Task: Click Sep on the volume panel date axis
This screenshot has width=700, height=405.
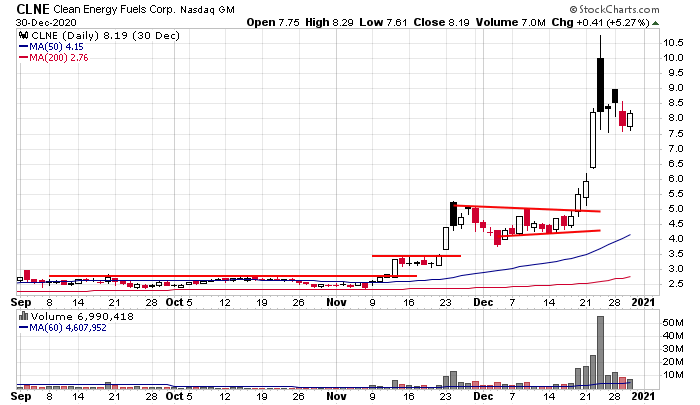Action: [x=21, y=397]
